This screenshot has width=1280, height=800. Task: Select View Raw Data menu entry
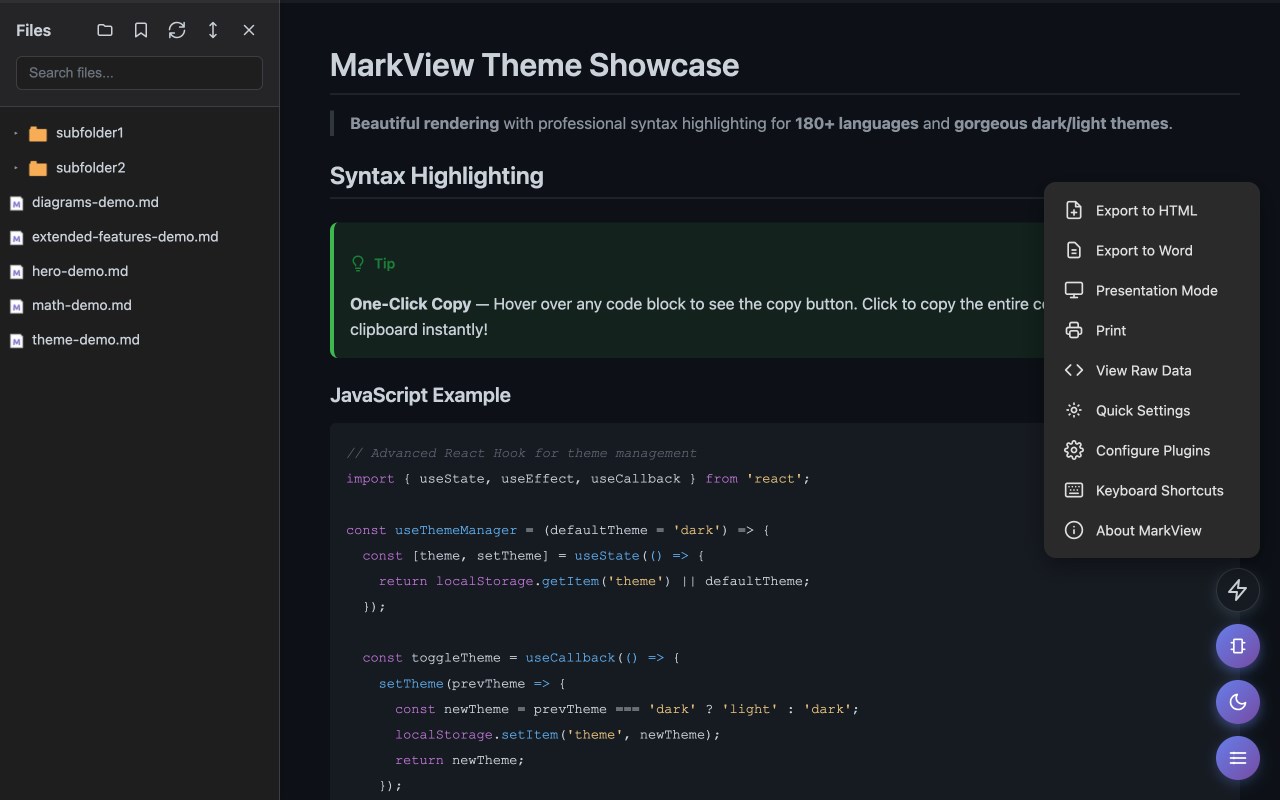coord(1151,370)
